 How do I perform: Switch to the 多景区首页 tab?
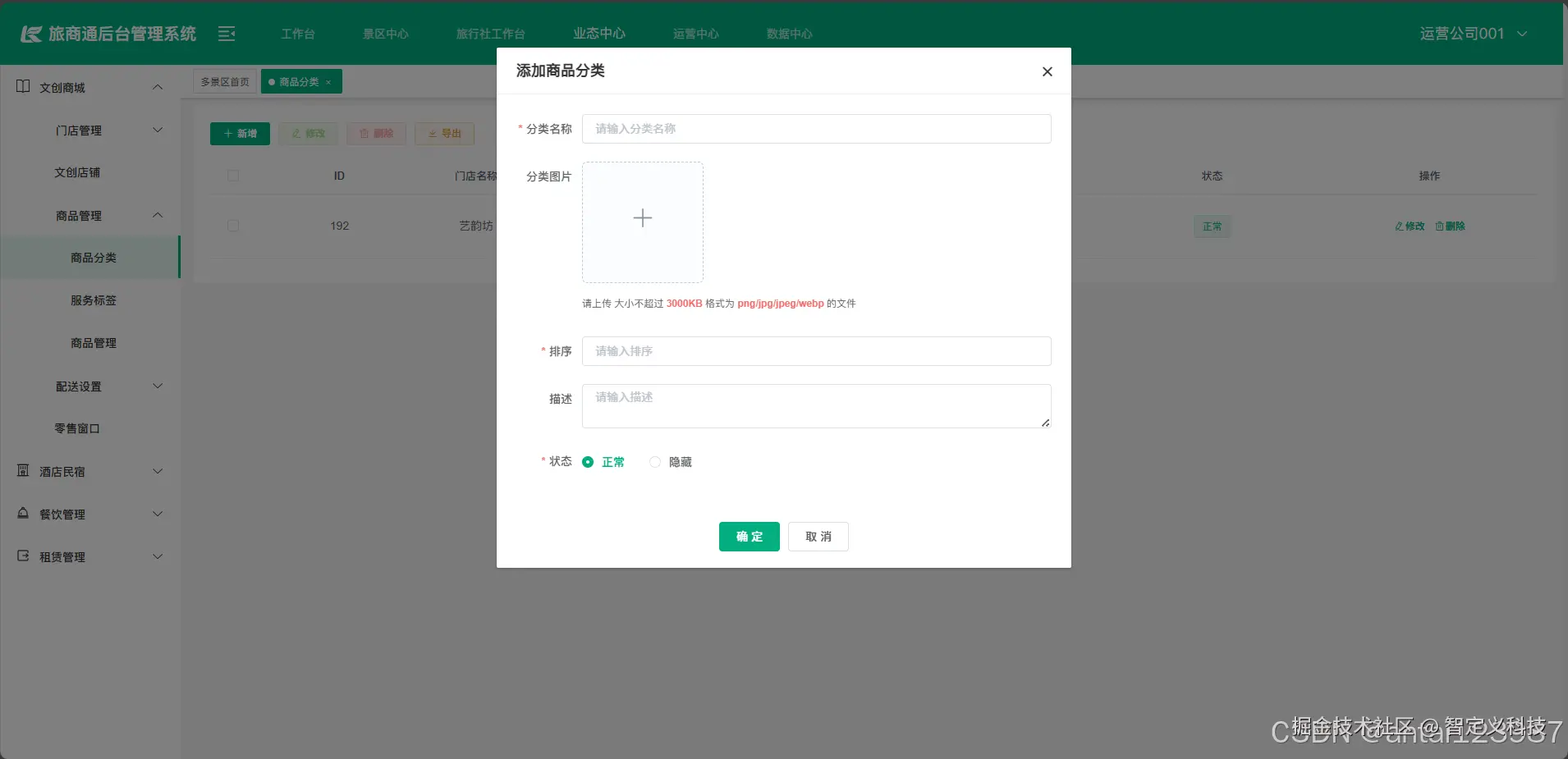(225, 82)
